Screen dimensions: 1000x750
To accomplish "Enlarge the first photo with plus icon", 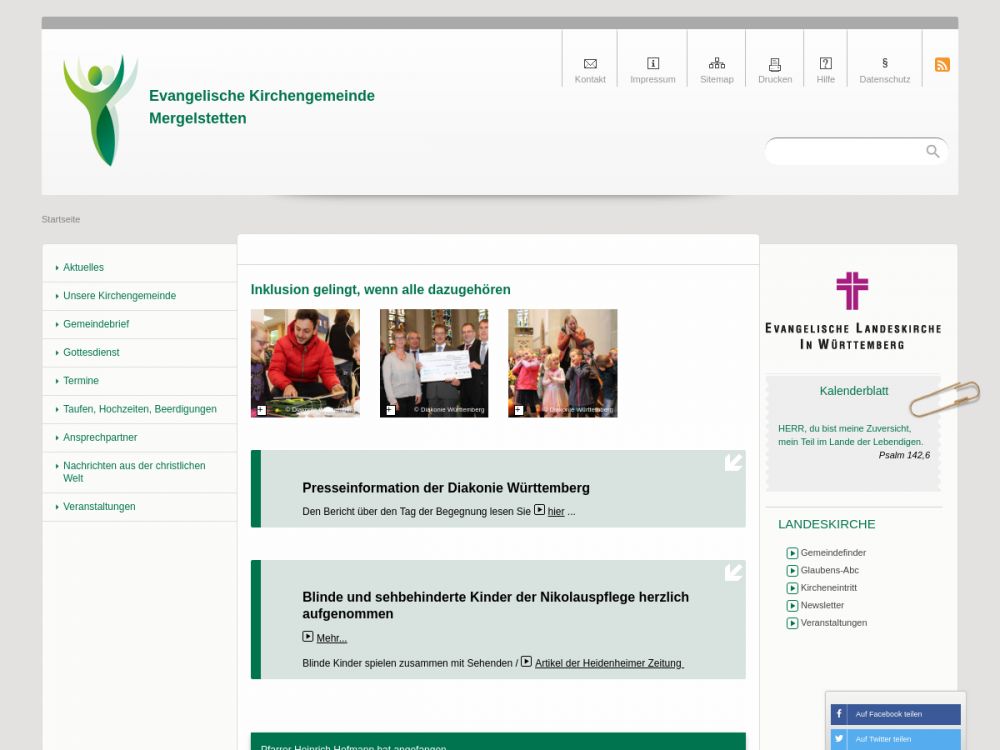I will [x=262, y=410].
